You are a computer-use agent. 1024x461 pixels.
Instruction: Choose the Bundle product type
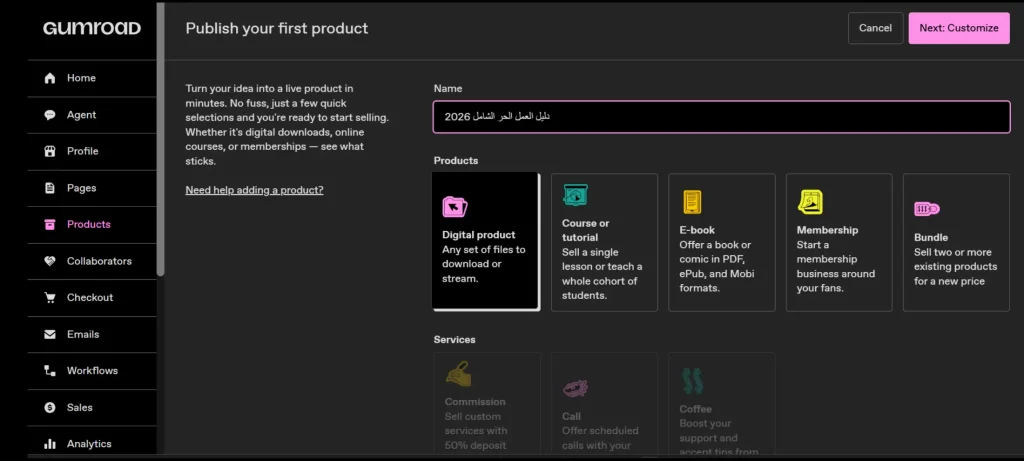coord(956,242)
